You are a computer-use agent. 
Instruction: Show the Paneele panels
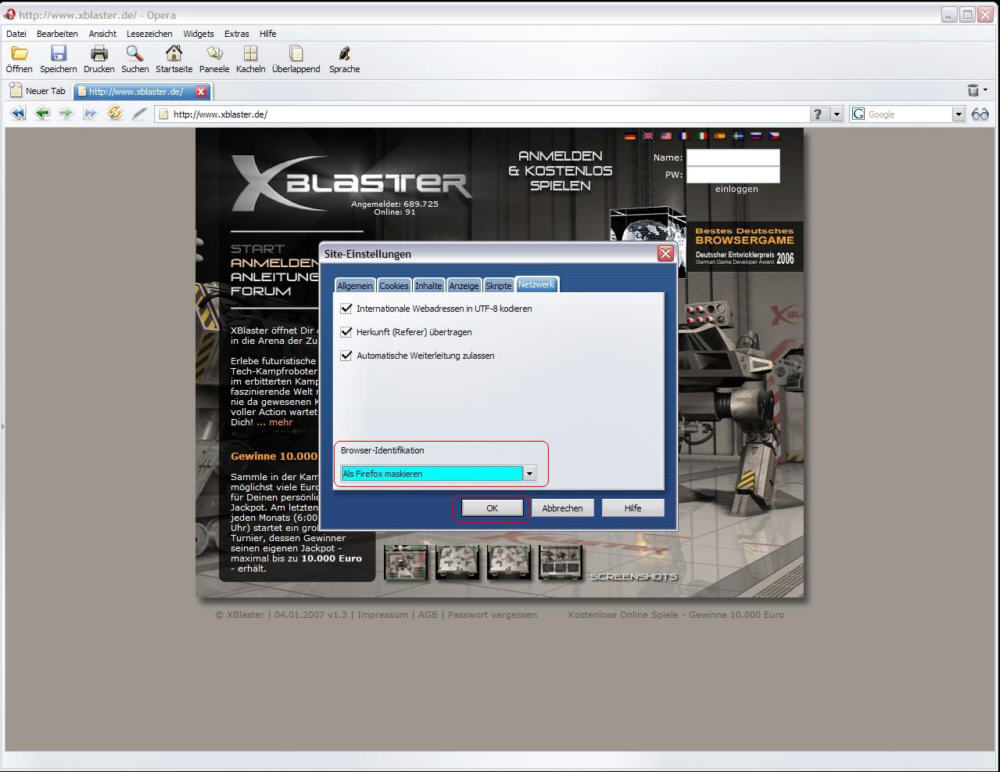pos(214,54)
